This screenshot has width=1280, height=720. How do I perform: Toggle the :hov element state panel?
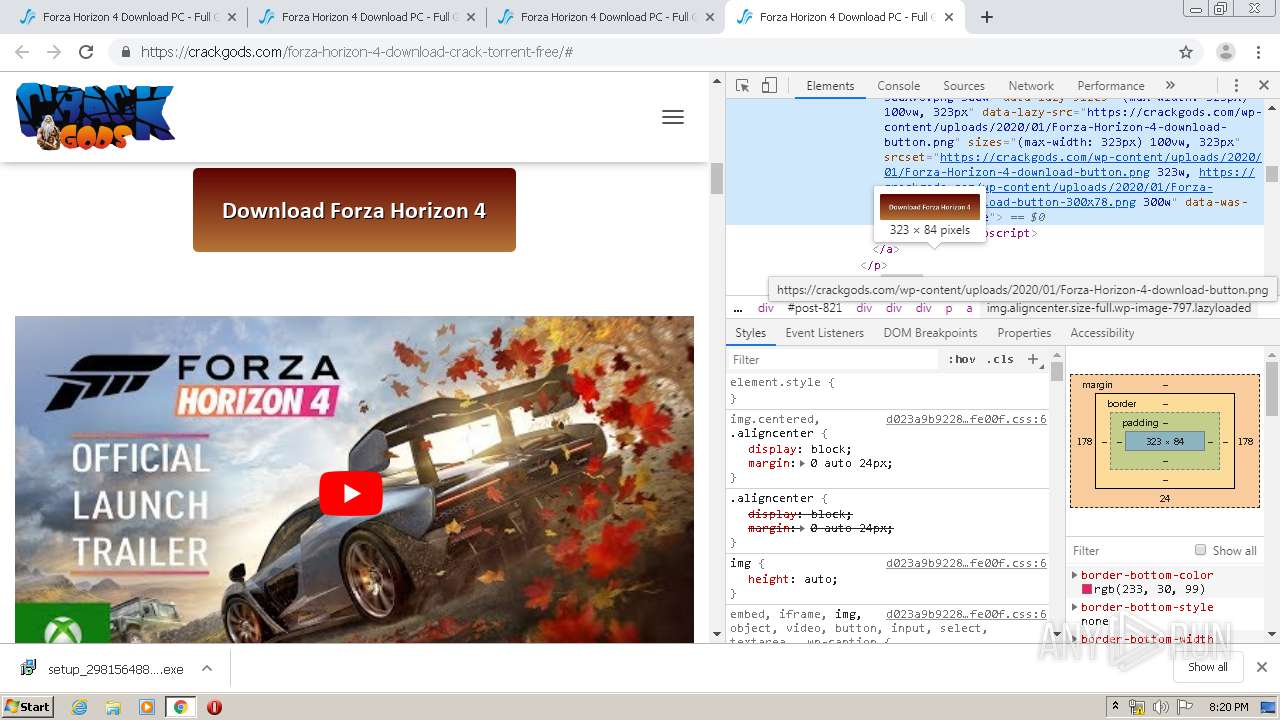tap(962, 360)
